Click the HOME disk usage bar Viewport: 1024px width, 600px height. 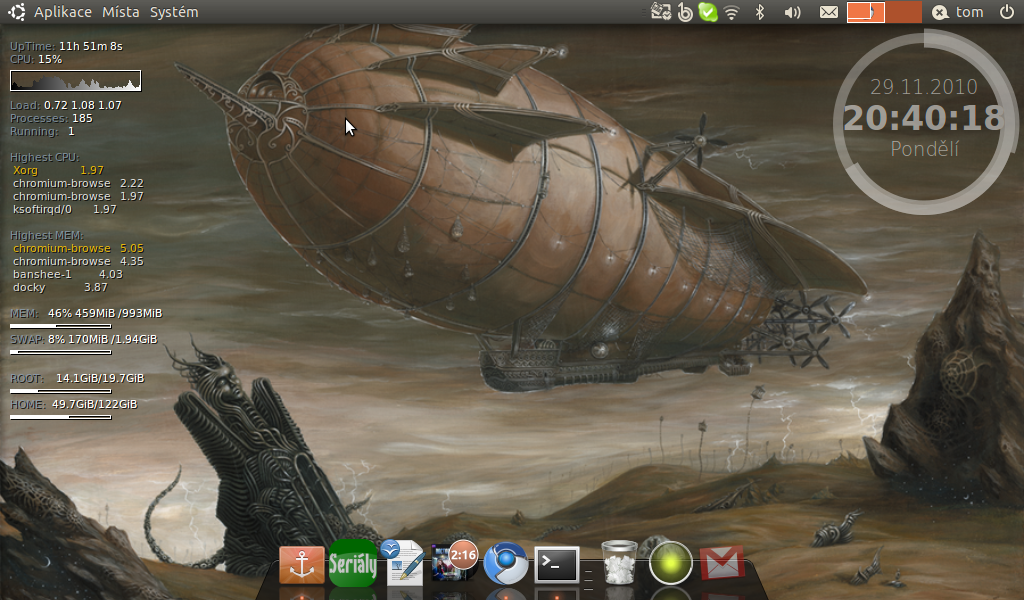(x=61, y=417)
